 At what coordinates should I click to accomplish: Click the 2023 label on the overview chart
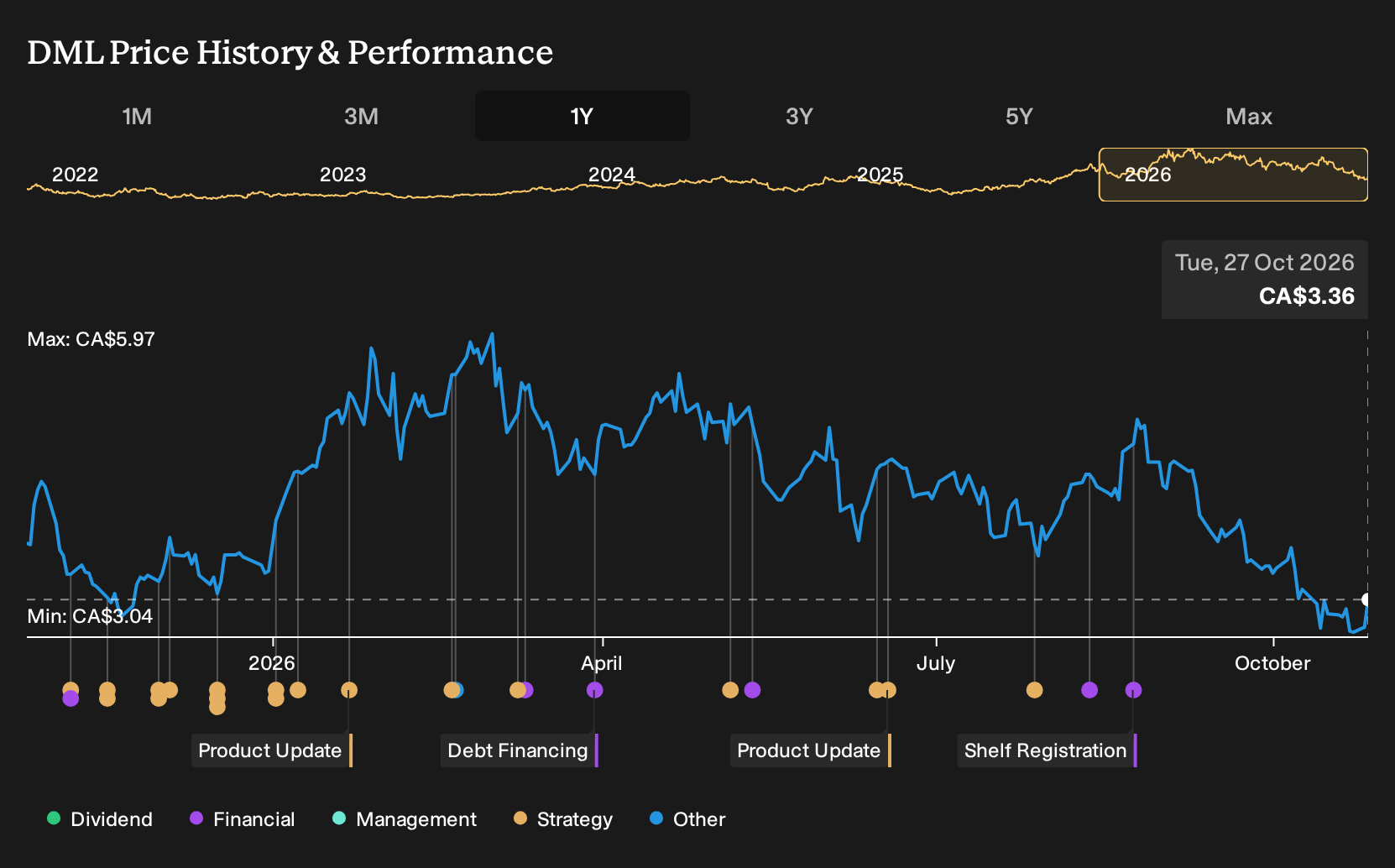[x=342, y=175]
